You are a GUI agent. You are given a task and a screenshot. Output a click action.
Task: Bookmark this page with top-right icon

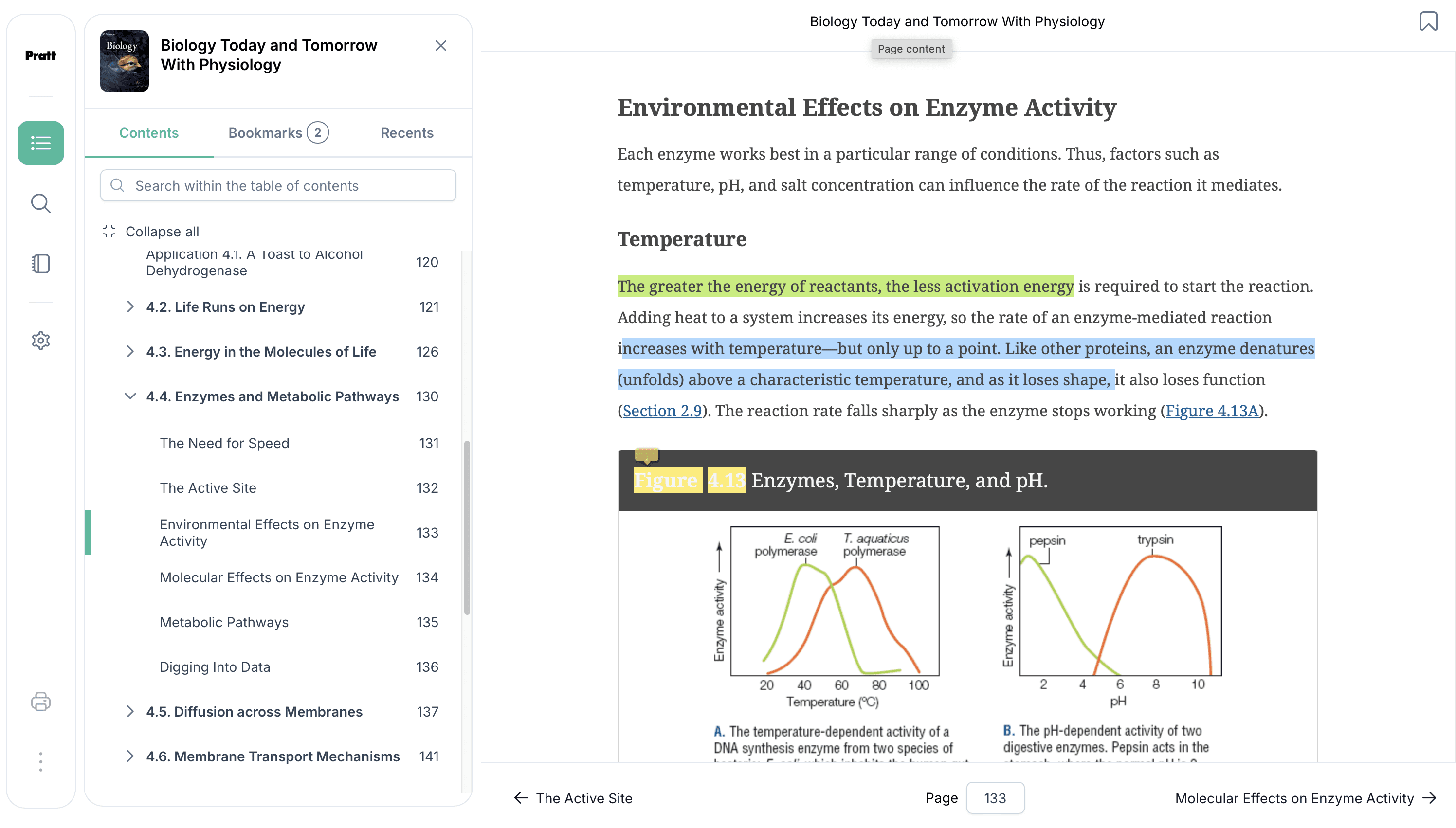(x=1428, y=21)
